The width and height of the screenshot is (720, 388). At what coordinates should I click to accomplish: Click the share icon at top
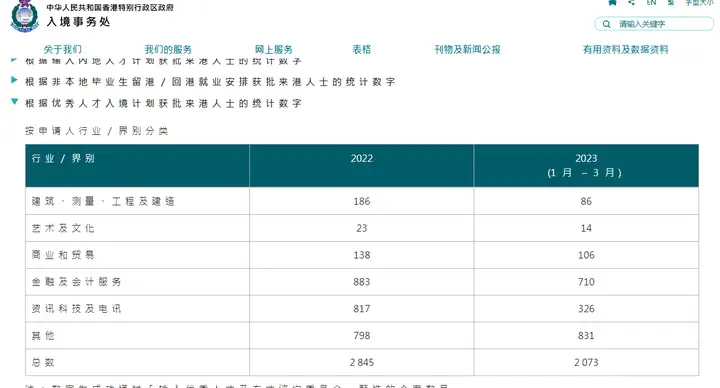pyautogui.click(x=632, y=2)
